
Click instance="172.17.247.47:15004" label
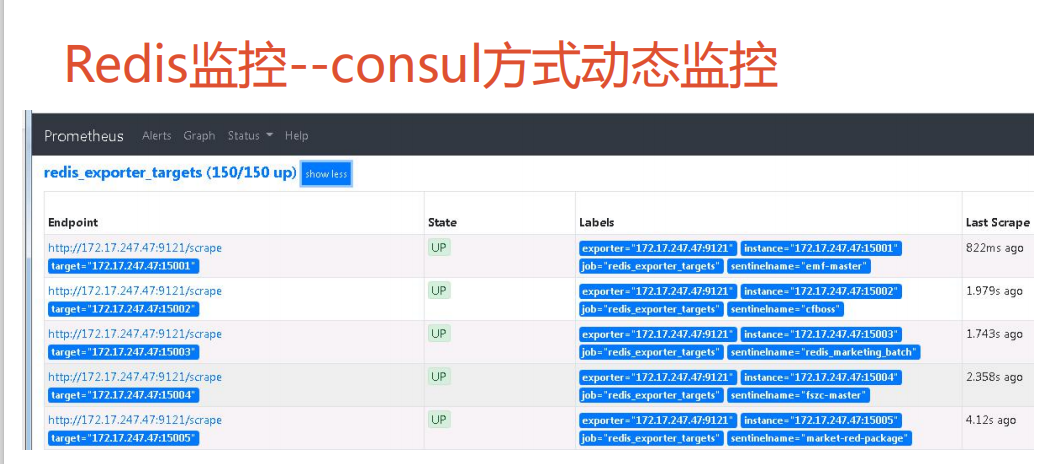click(821, 377)
